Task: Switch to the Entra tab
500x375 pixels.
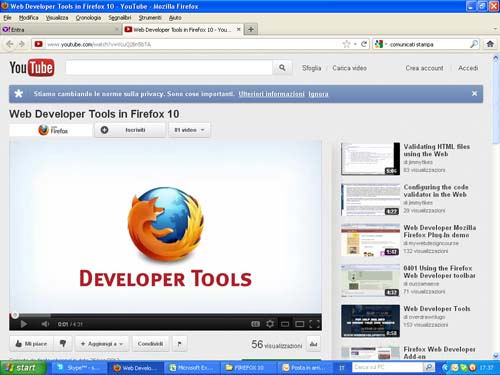Action: pos(61,29)
